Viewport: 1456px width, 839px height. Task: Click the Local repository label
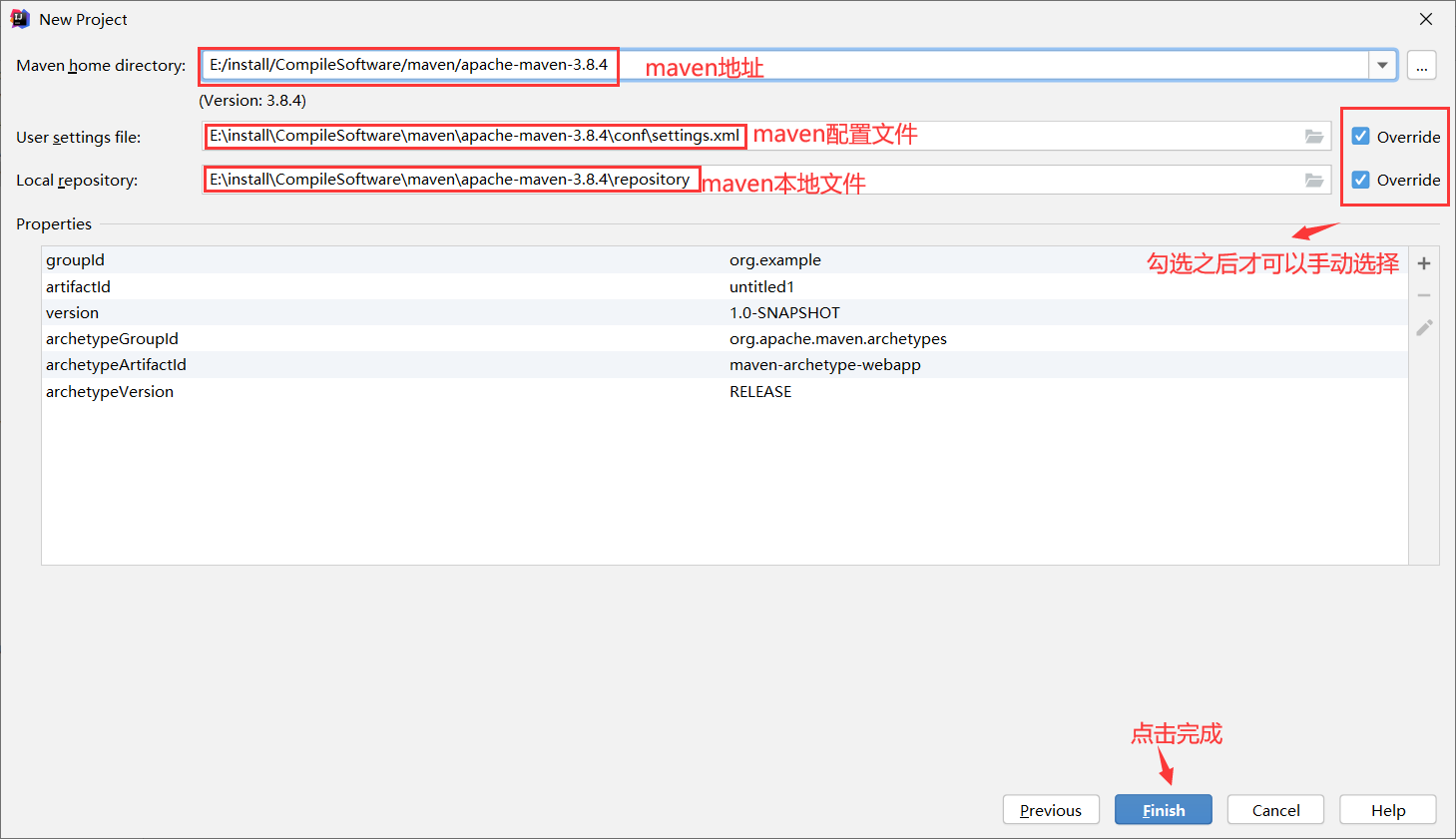(x=77, y=181)
